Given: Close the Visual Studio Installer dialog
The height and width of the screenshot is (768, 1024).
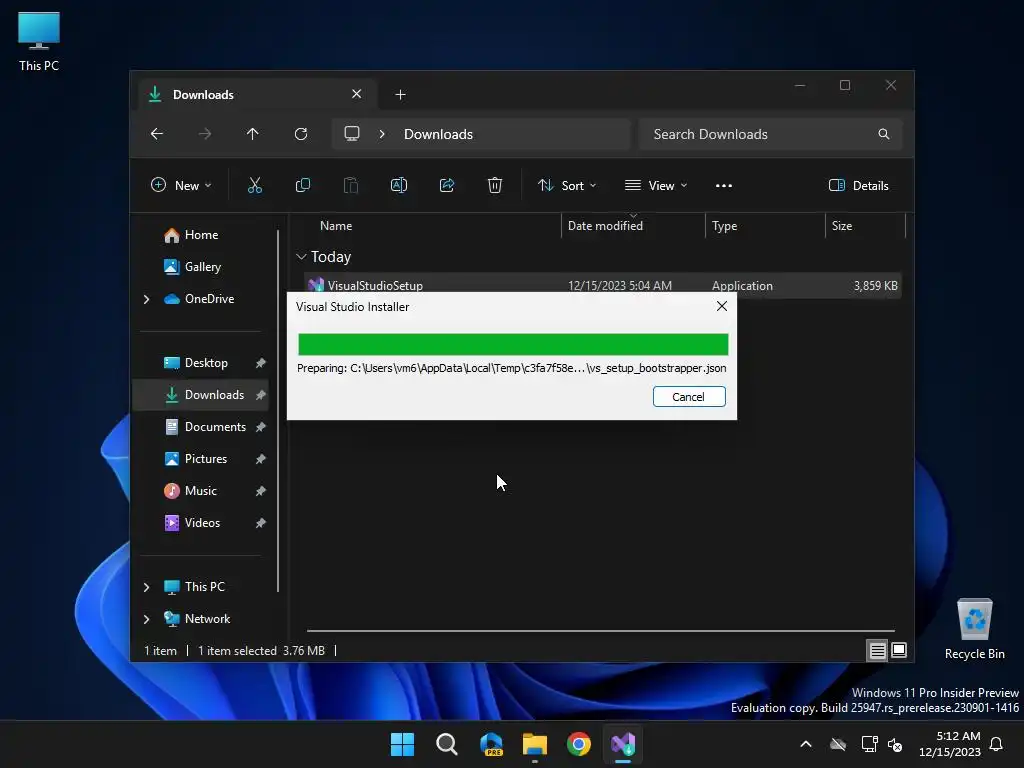Looking at the screenshot, I should click(722, 306).
